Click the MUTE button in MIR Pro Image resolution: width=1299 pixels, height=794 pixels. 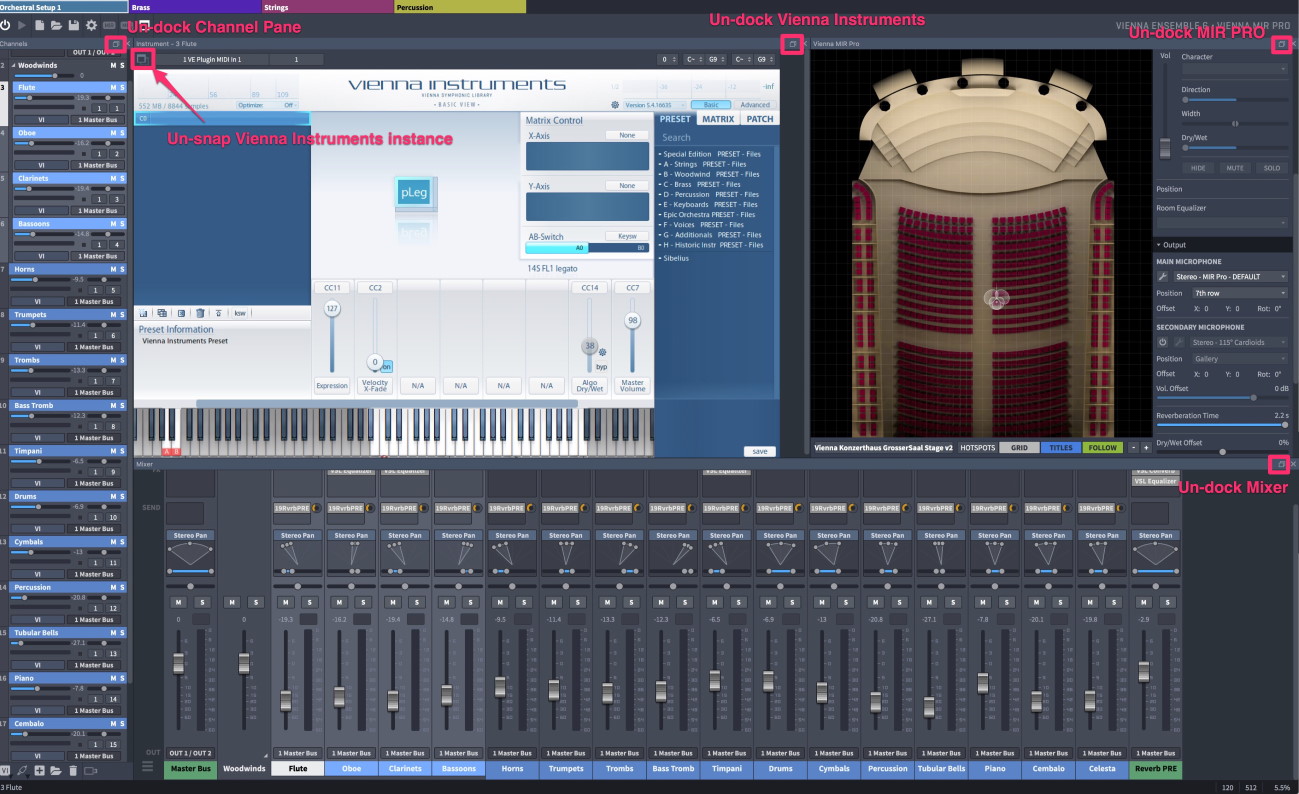point(1235,168)
